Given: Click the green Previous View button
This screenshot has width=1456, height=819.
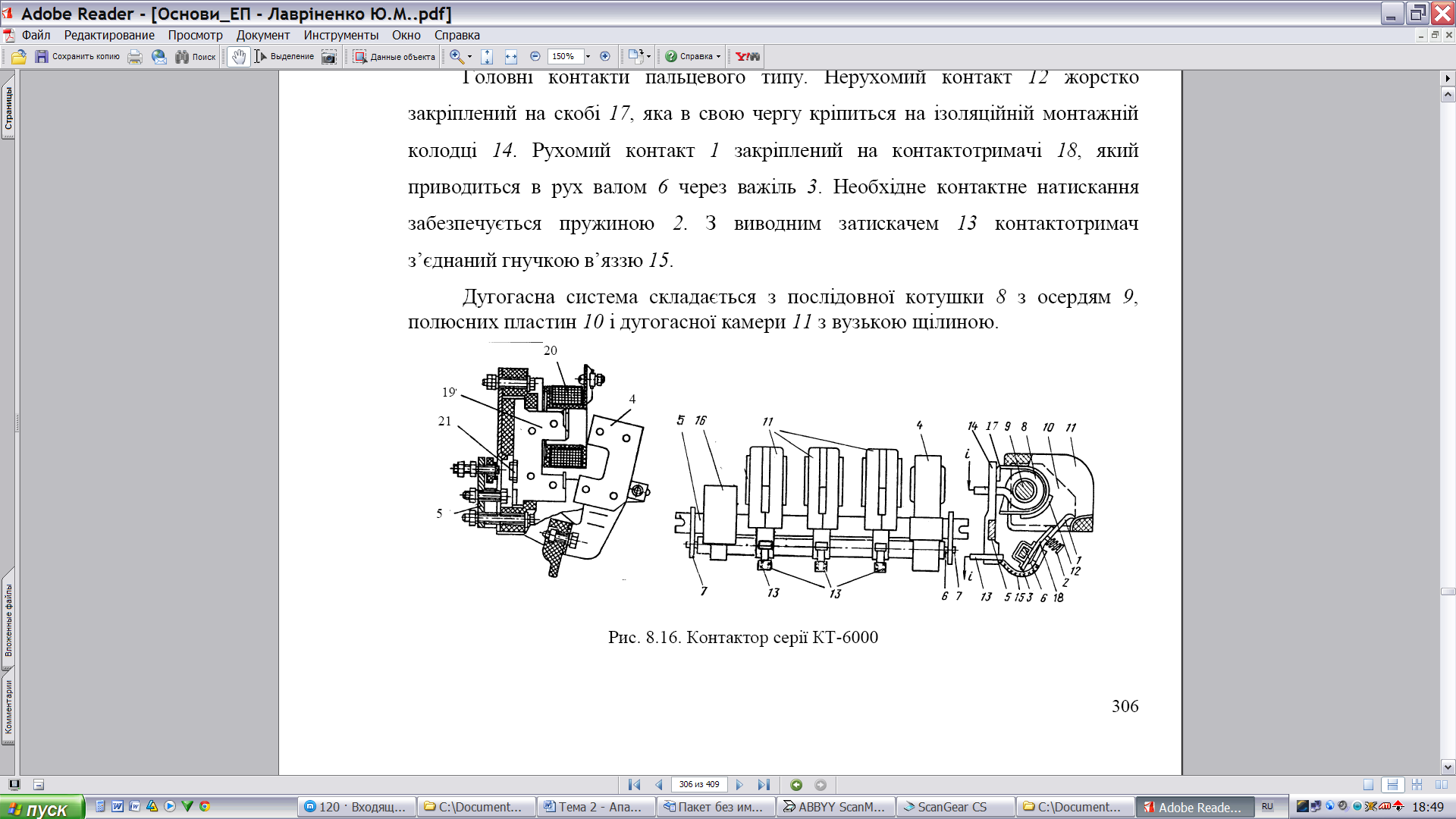Looking at the screenshot, I should click(x=796, y=785).
